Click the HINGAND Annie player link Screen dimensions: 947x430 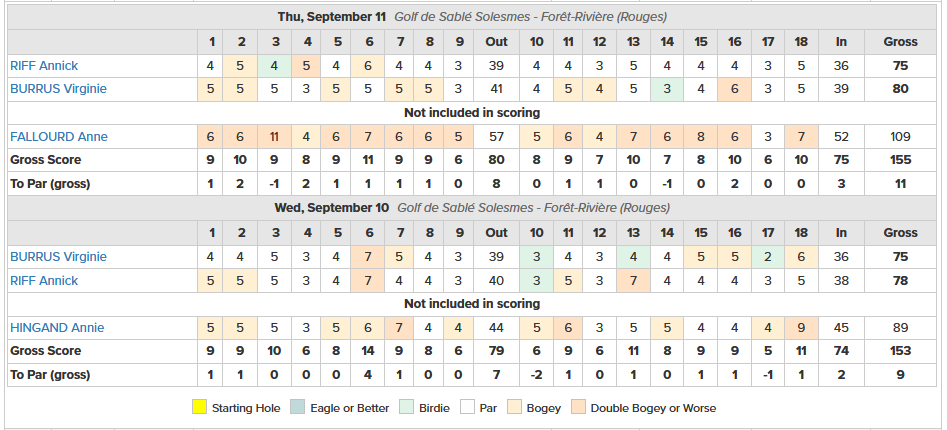pyautogui.click(x=57, y=327)
